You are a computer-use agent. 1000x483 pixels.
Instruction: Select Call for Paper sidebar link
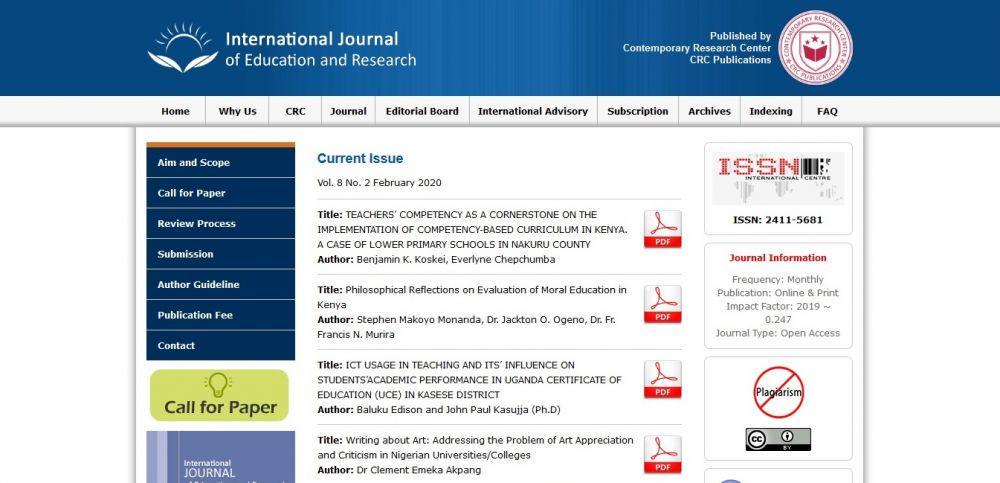point(221,193)
